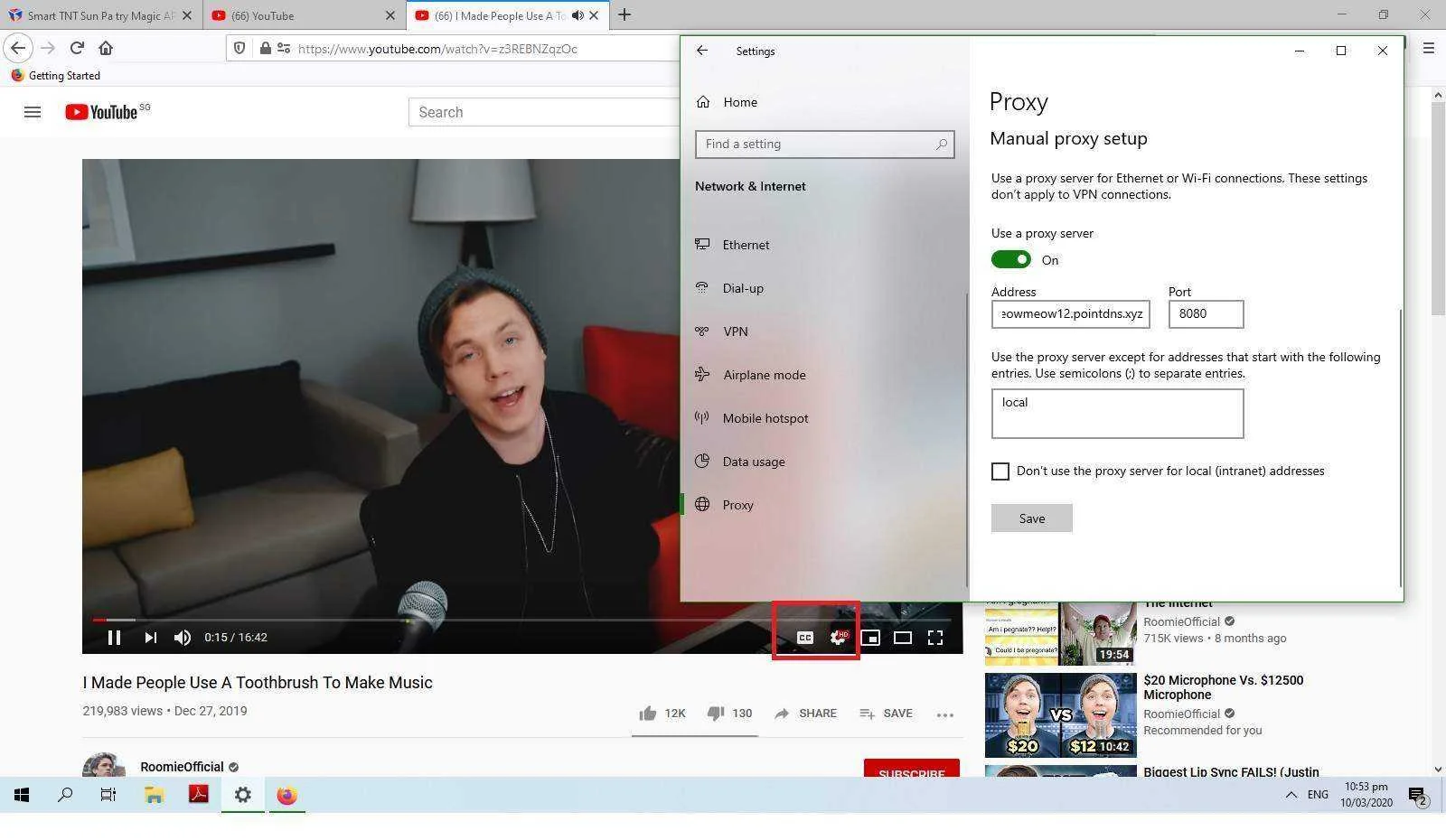Enable miniplayer mode
This screenshot has height=840, width=1446.
pyautogui.click(x=870, y=638)
